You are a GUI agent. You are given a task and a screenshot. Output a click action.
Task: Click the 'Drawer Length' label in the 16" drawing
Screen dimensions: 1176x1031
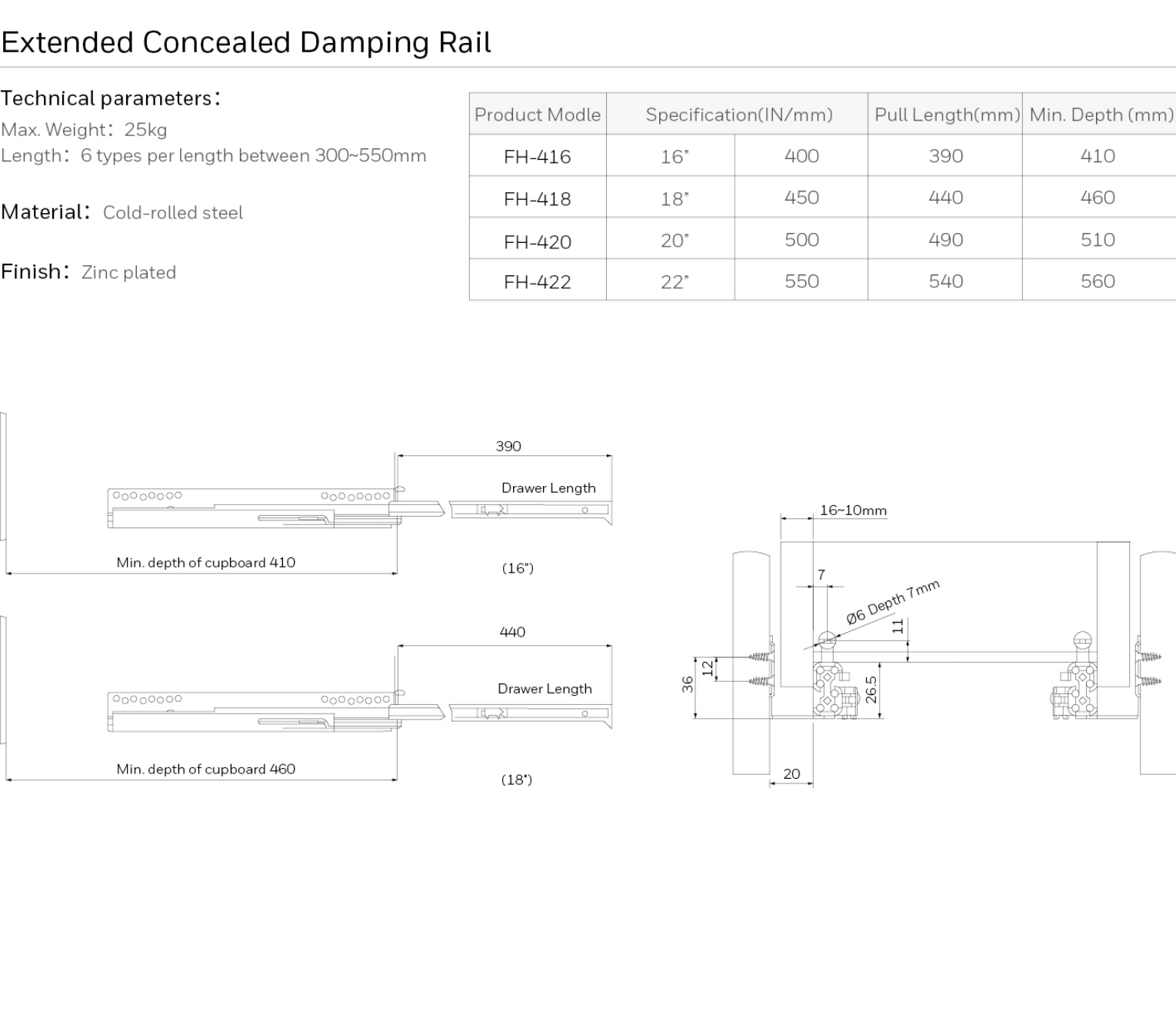click(548, 488)
